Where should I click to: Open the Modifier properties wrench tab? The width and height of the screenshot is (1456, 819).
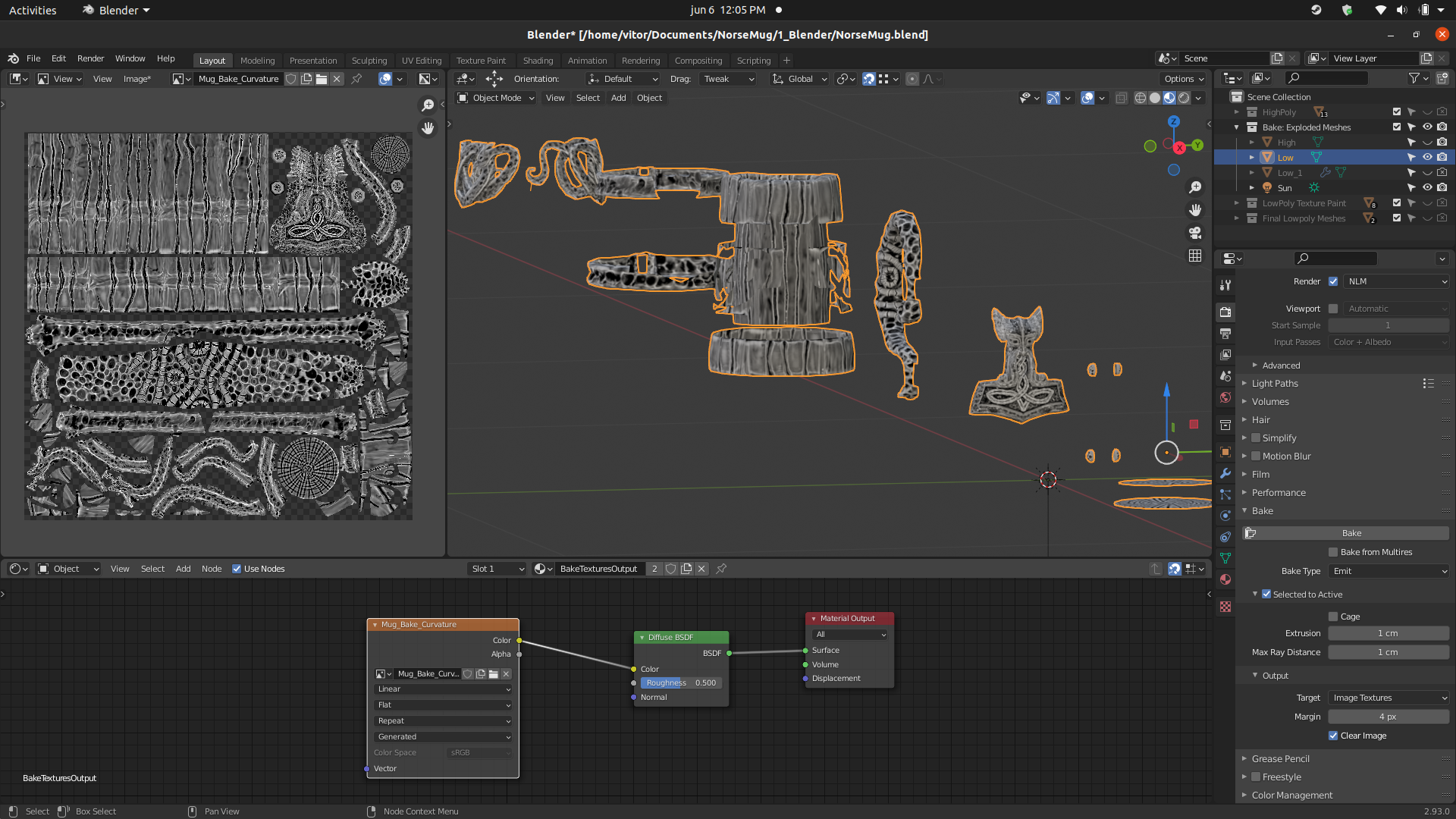coord(1225,473)
